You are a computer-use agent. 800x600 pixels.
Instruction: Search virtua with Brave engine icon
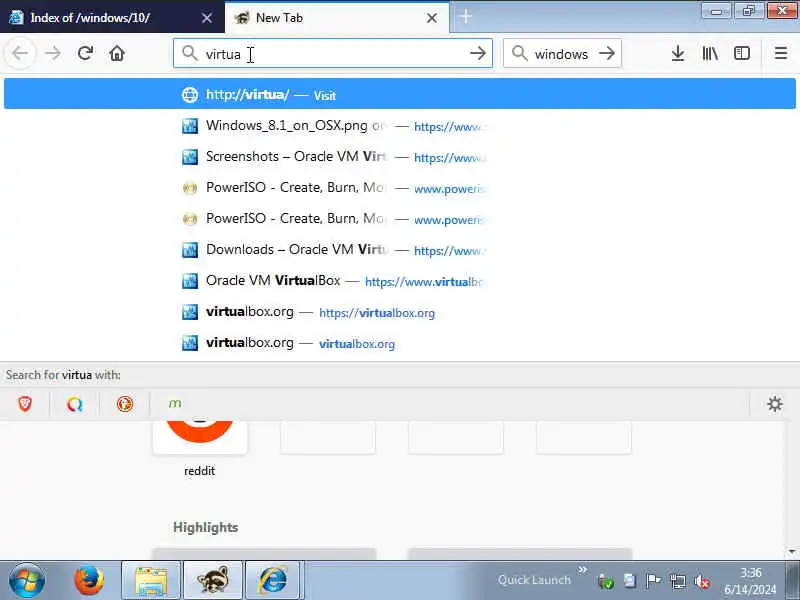[x=25, y=404]
